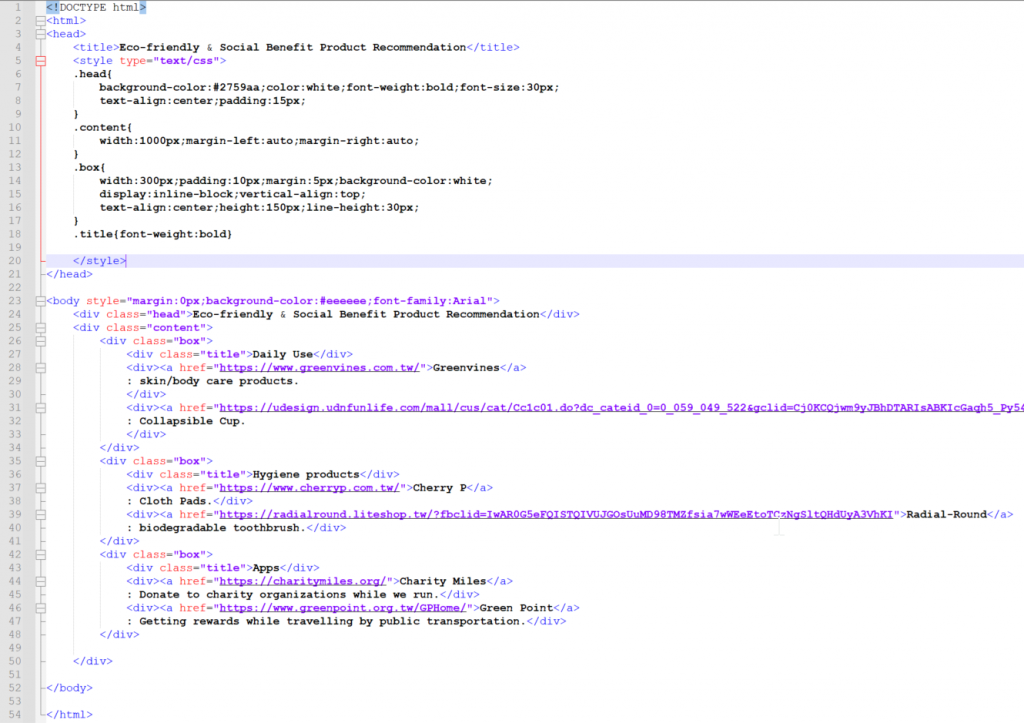This screenshot has height=723, width=1024.
Task: Click the ": Collapsible Cup." text
Action: coord(186,421)
